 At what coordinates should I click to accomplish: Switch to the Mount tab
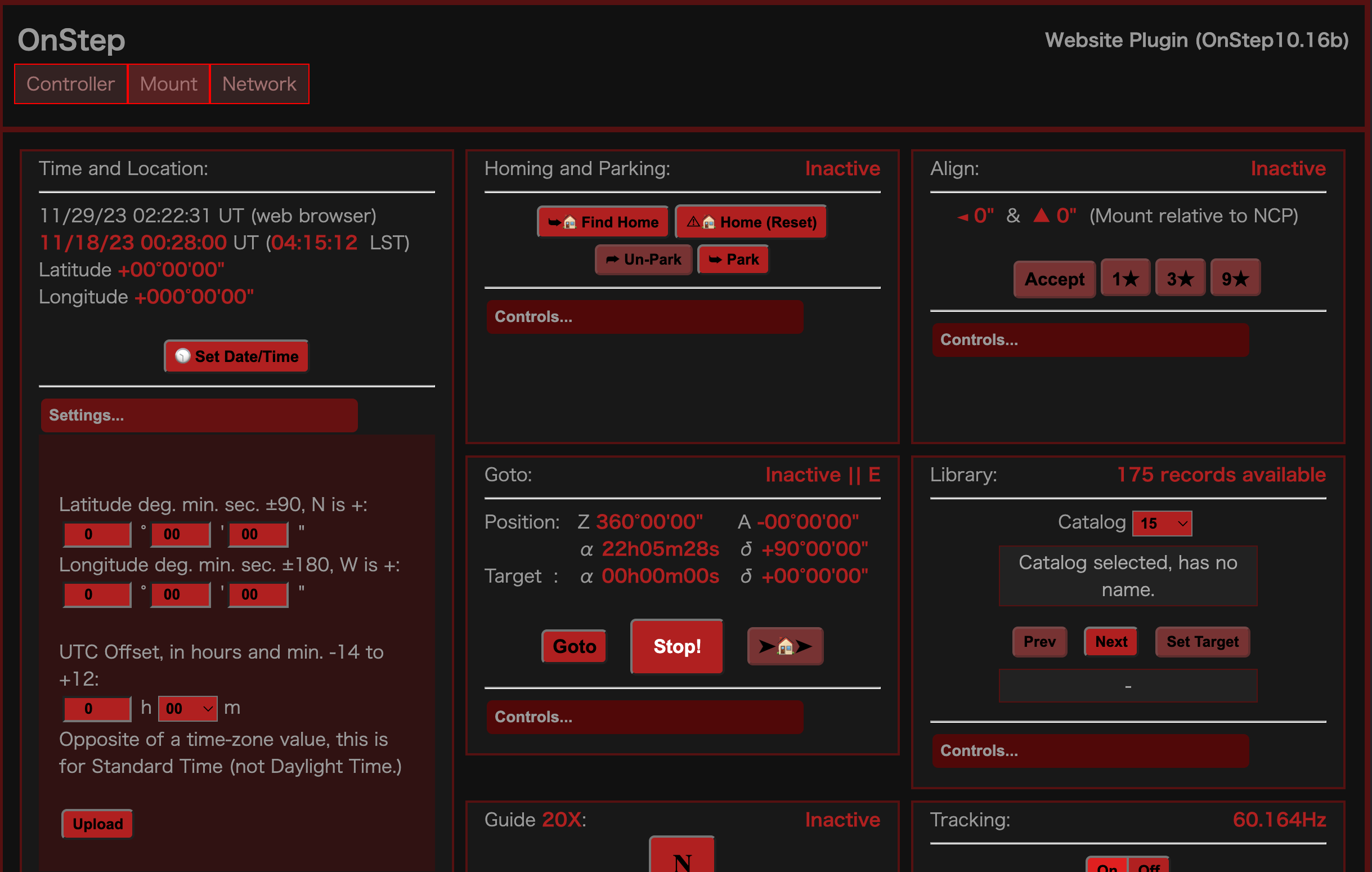pyautogui.click(x=169, y=84)
